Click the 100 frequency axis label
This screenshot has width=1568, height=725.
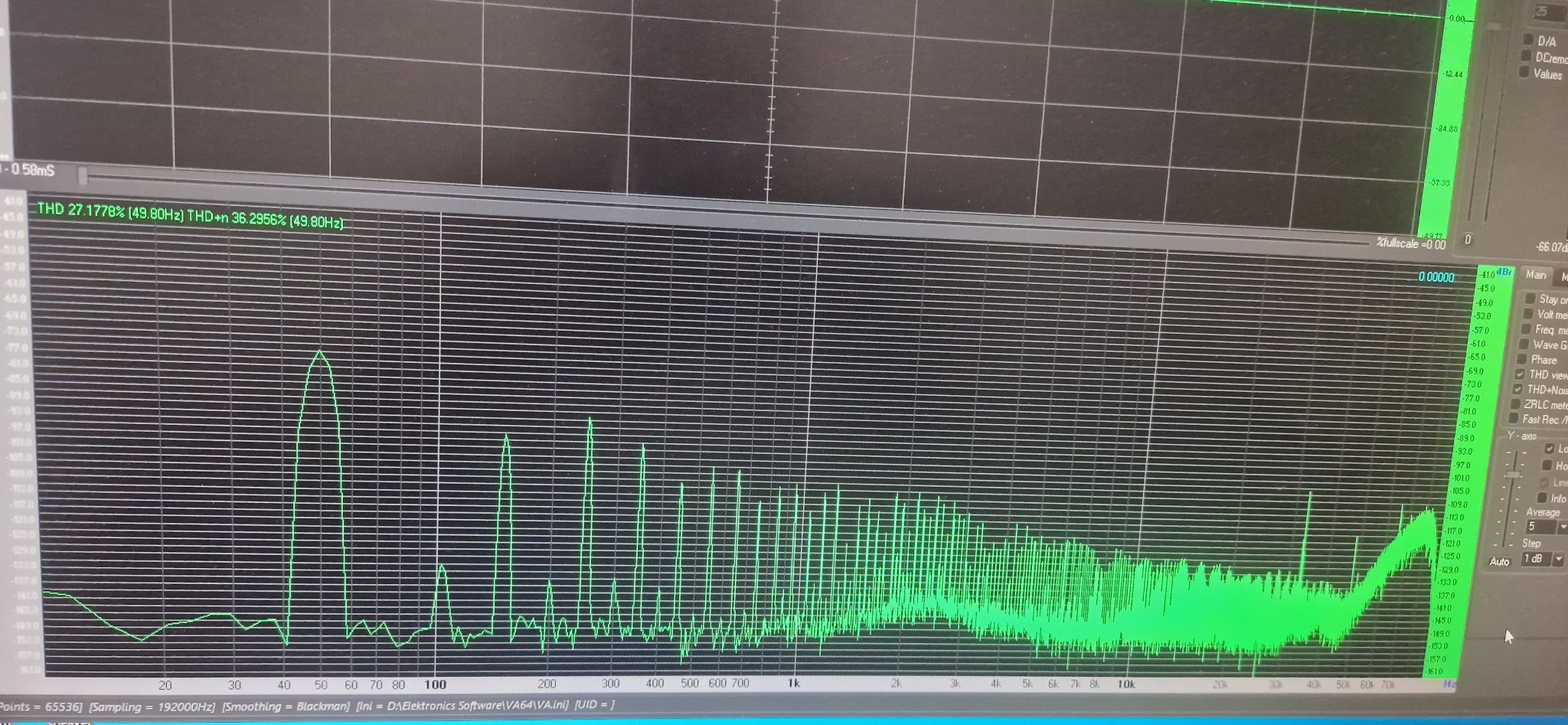click(x=435, y=684)
